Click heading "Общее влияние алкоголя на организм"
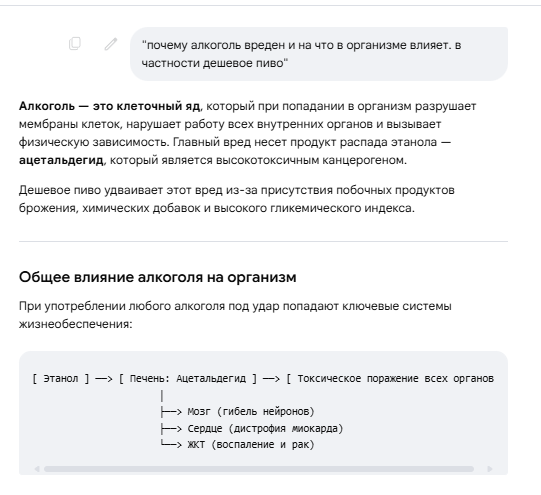The image size is (541, 495). pyautogui.click(x=158, y=277)
